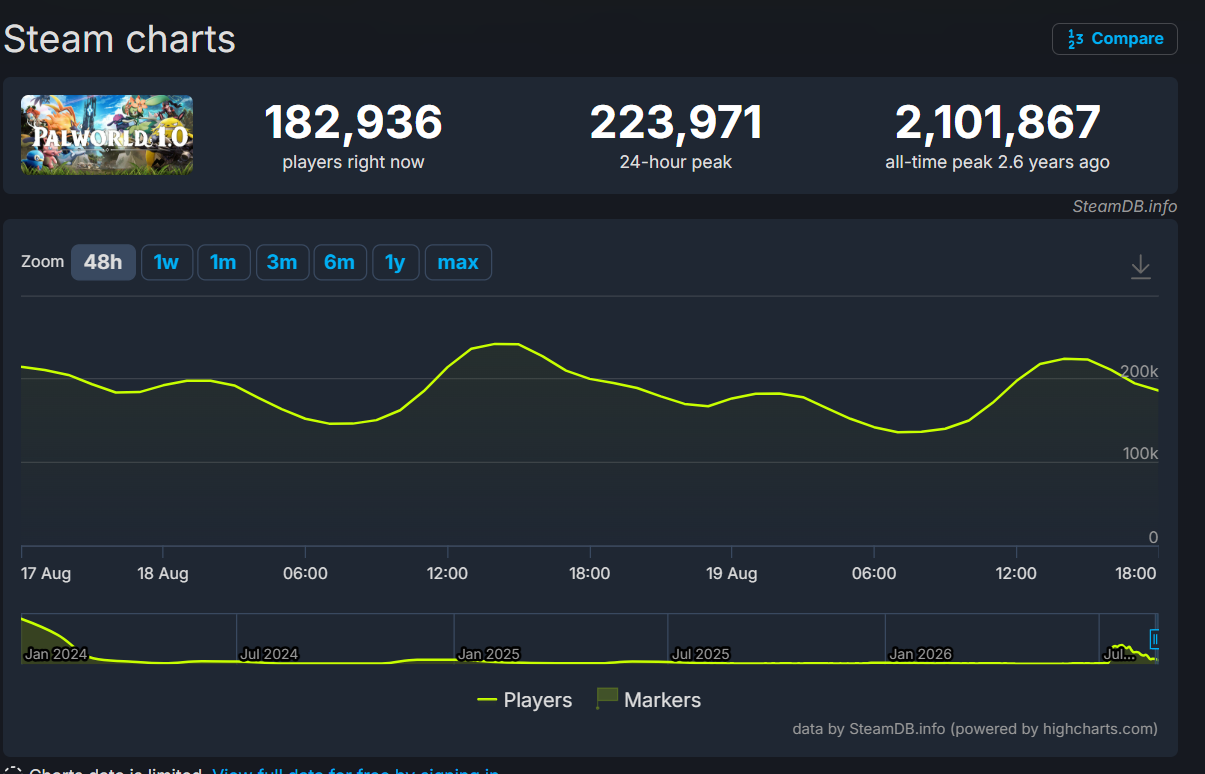
Task: Toggle the Markers series in legend
Action: [649, 700]
